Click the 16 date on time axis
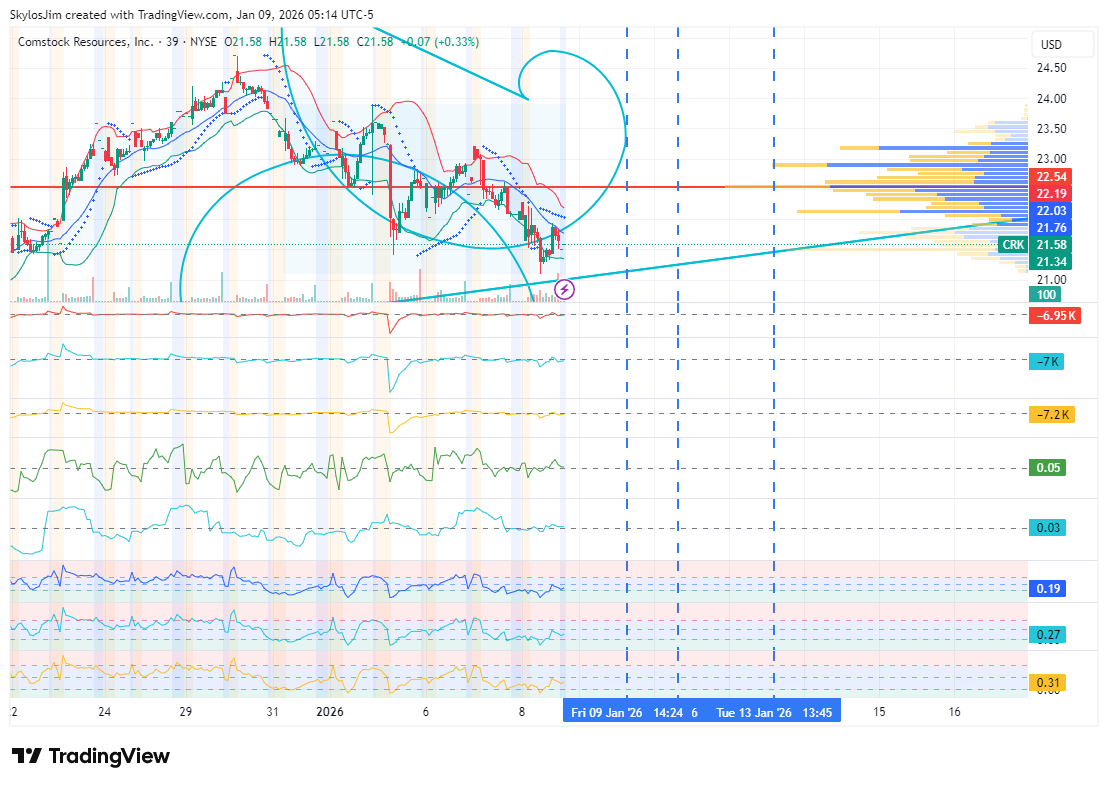 pyautogui.click(x=954, y=712)
